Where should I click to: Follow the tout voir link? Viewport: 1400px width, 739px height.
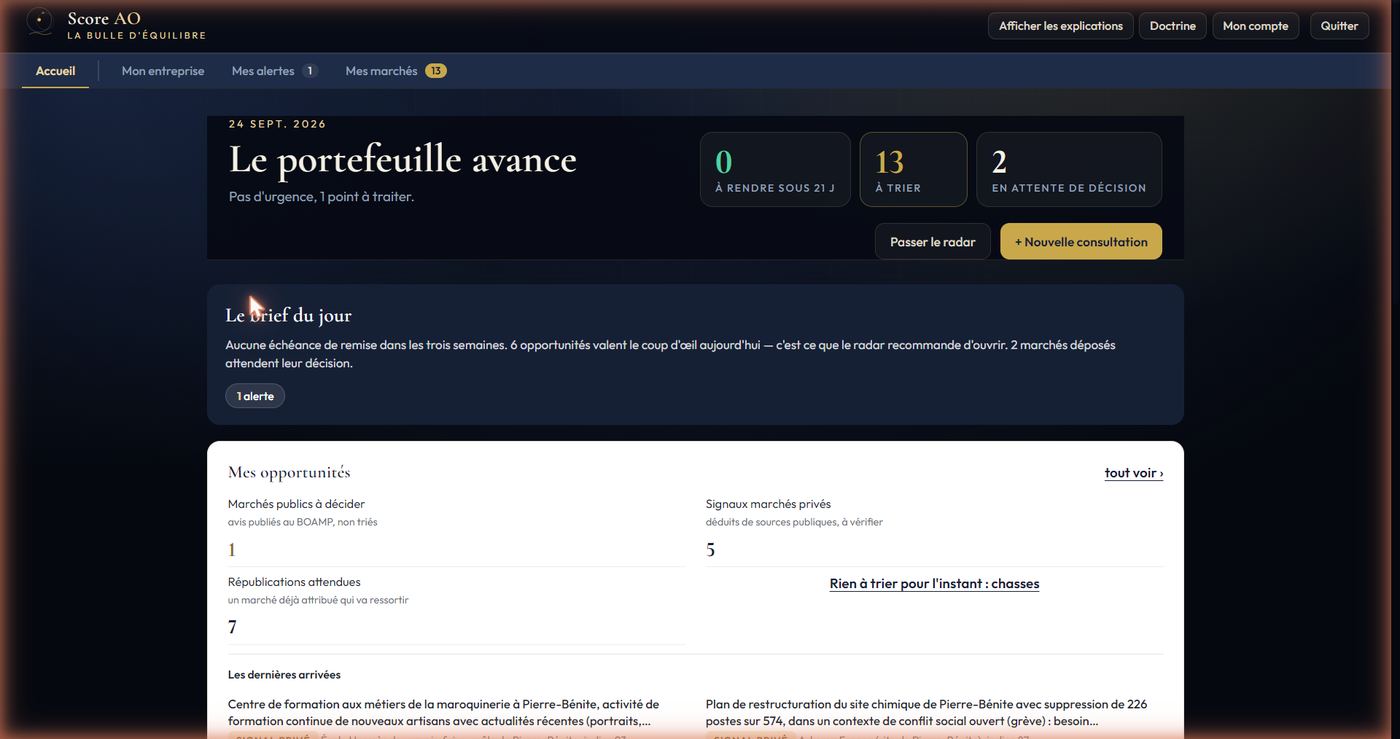[1134, 473]
